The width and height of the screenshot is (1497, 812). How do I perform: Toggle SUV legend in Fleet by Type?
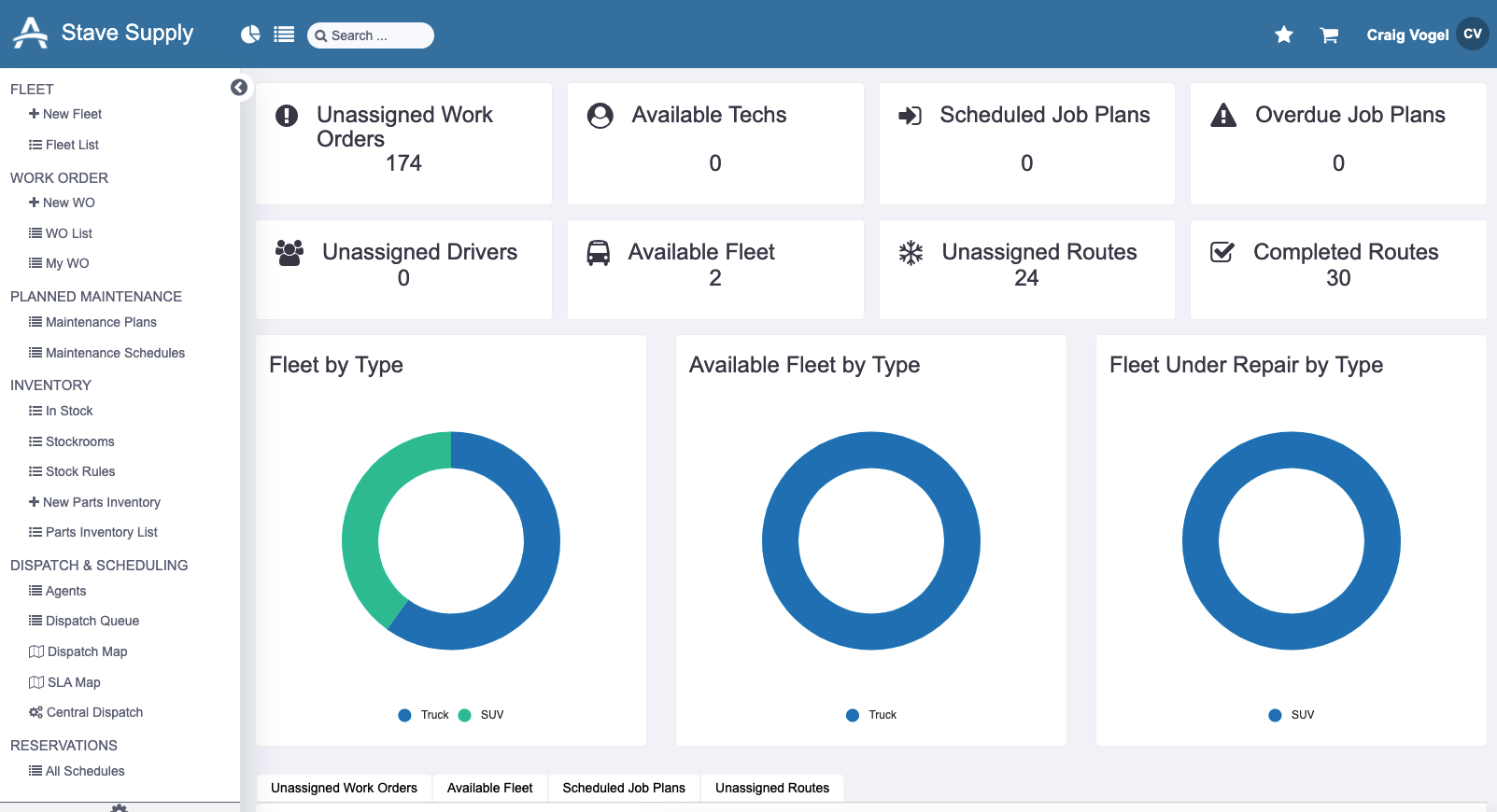point(482,715)
